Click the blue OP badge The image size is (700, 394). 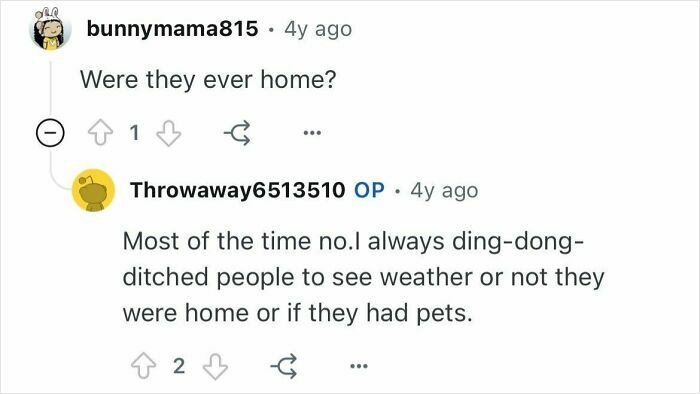click(x=369, y=190)
